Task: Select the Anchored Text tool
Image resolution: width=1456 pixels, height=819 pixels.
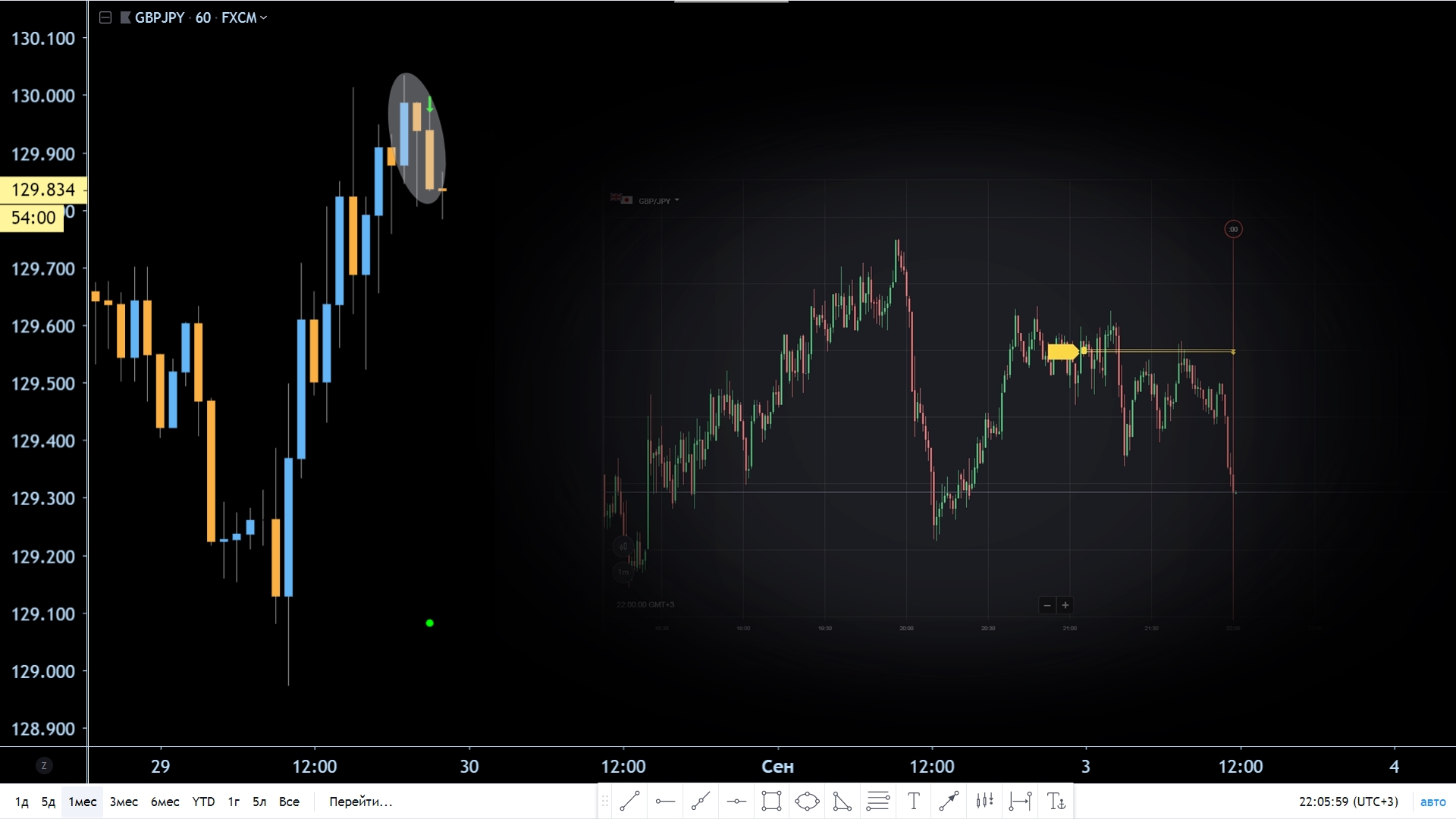Action: pyautogui.click(x=1056, y=801)
